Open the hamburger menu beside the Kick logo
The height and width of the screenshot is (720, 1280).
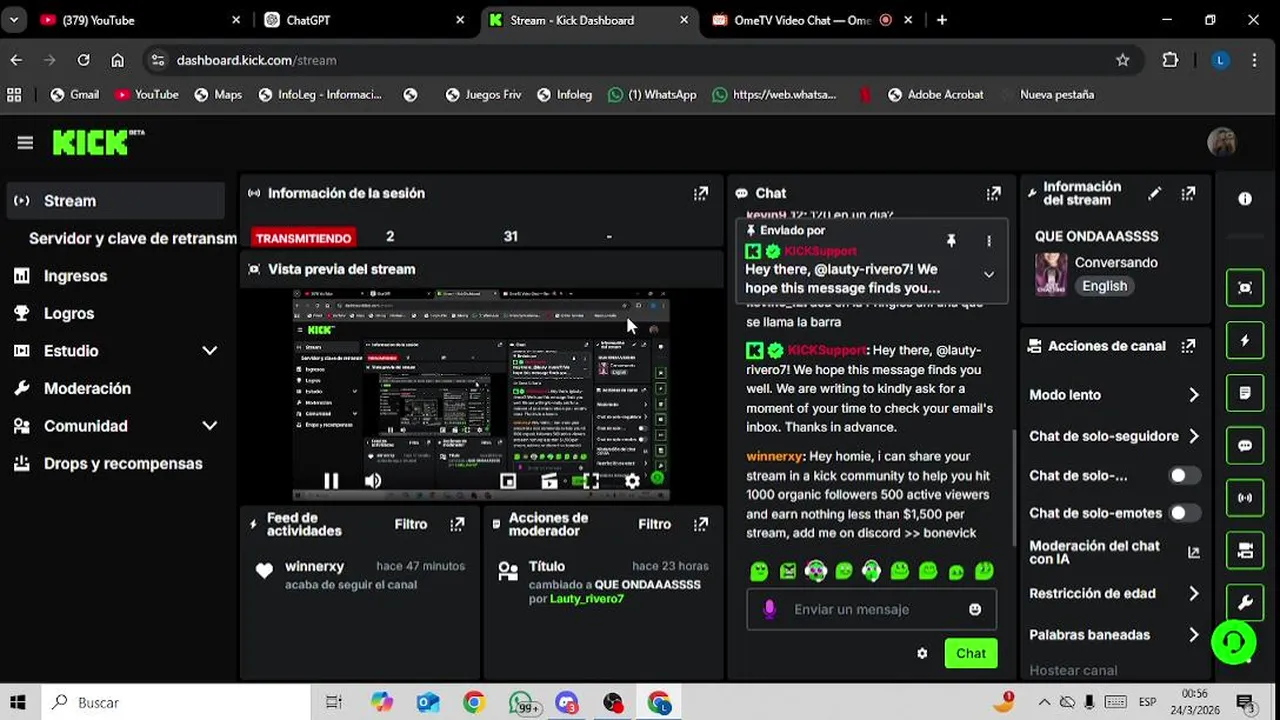(x=25, y=143)
